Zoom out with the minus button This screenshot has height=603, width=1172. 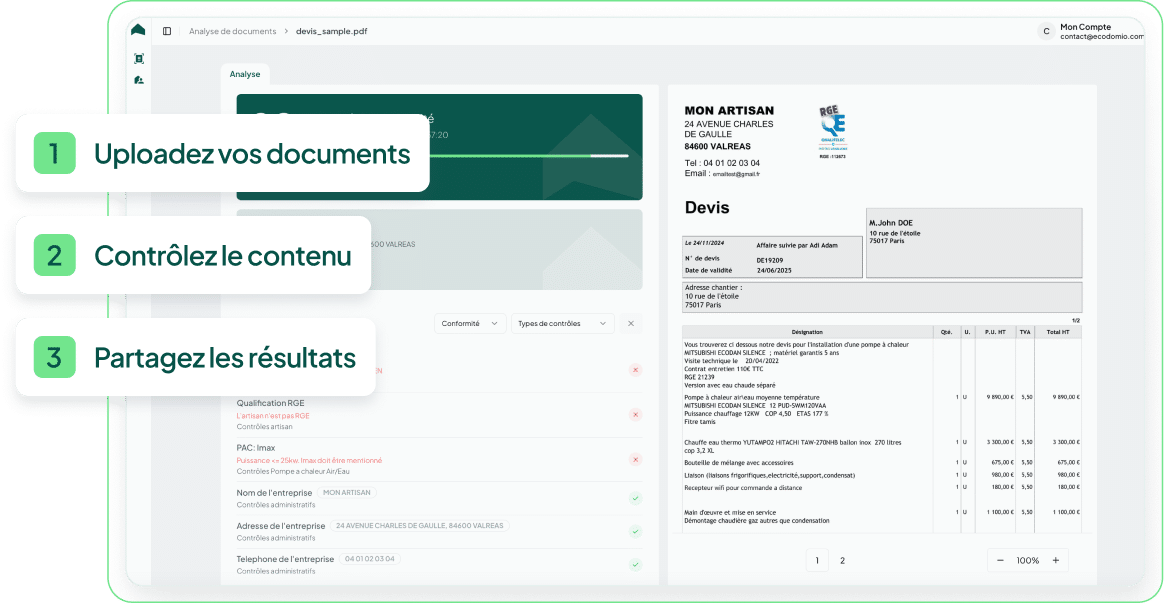coord(1000,560)
